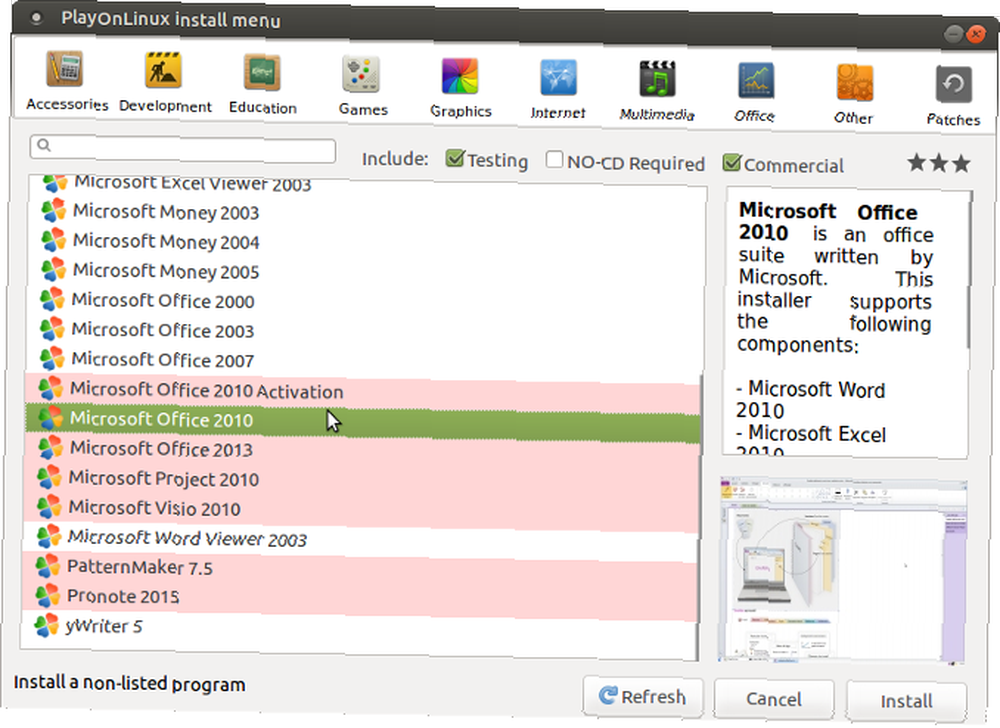Viewport: 1000px width, 728px height.
Task: Enable the NO-CD Required checkbox
Action: (554, 159)
